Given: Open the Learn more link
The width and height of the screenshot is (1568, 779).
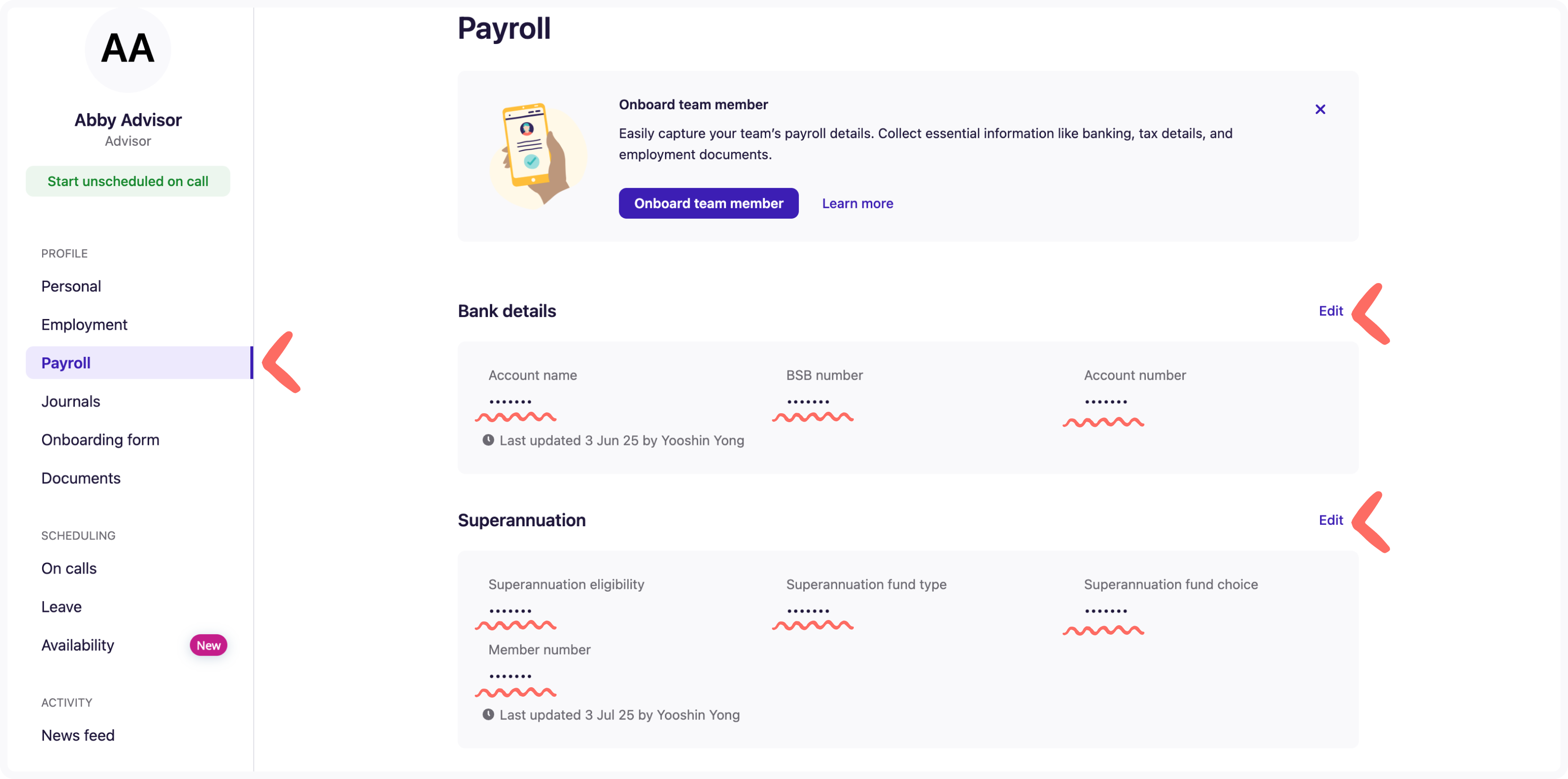Looking at the screenshot, I should (x=857, y=204).
